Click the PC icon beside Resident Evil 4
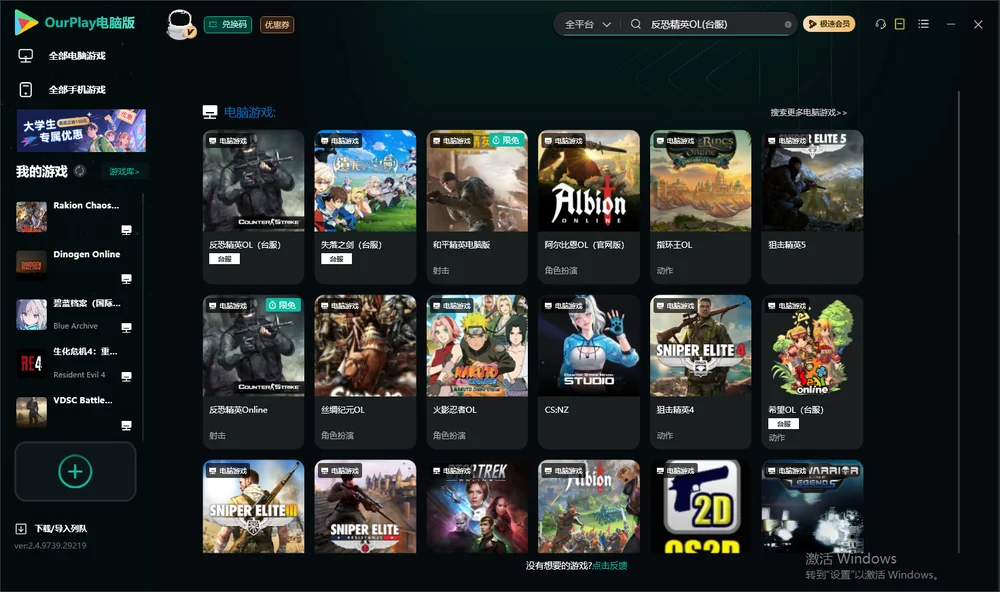This screenshot has width=1000, height=592. 126,376
